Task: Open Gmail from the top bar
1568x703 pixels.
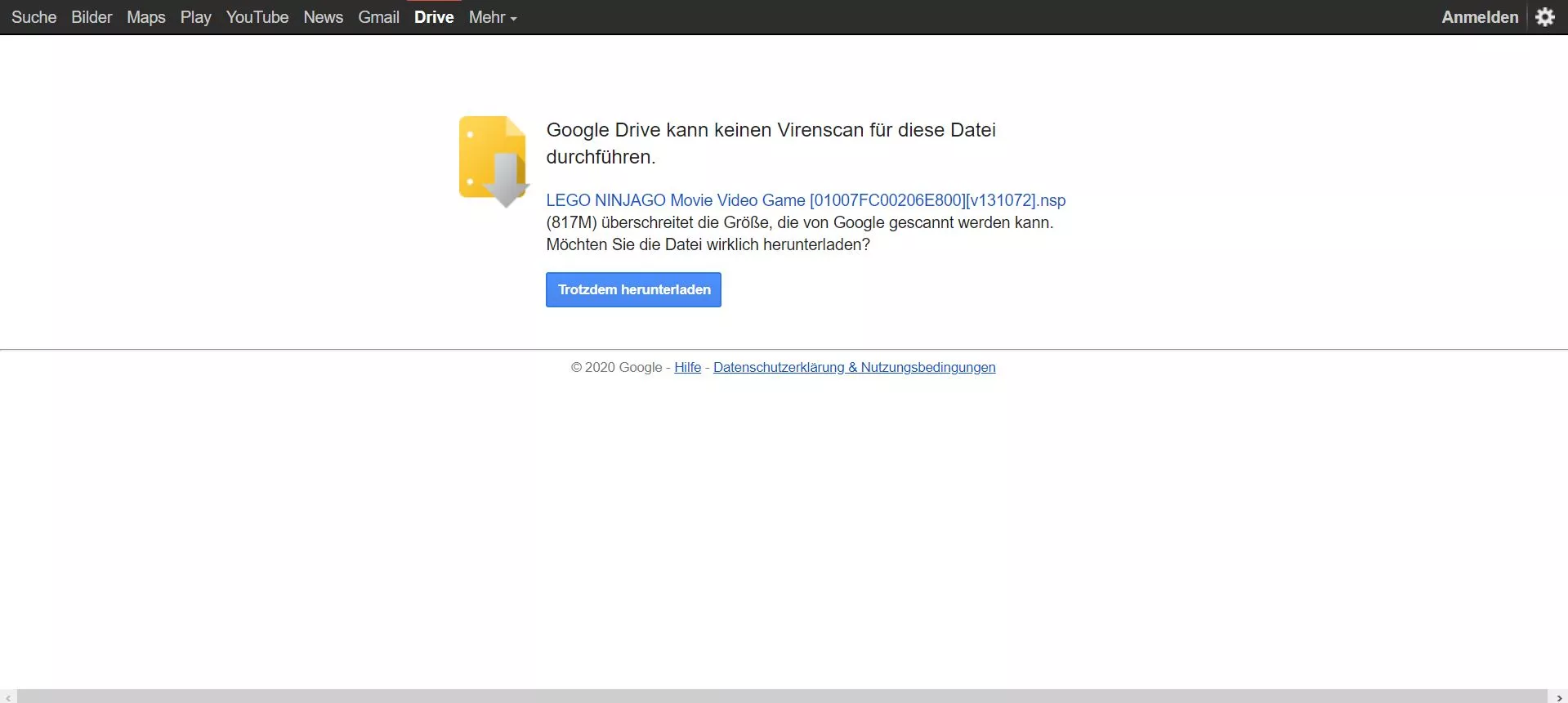Action: (x=378, y=17)
